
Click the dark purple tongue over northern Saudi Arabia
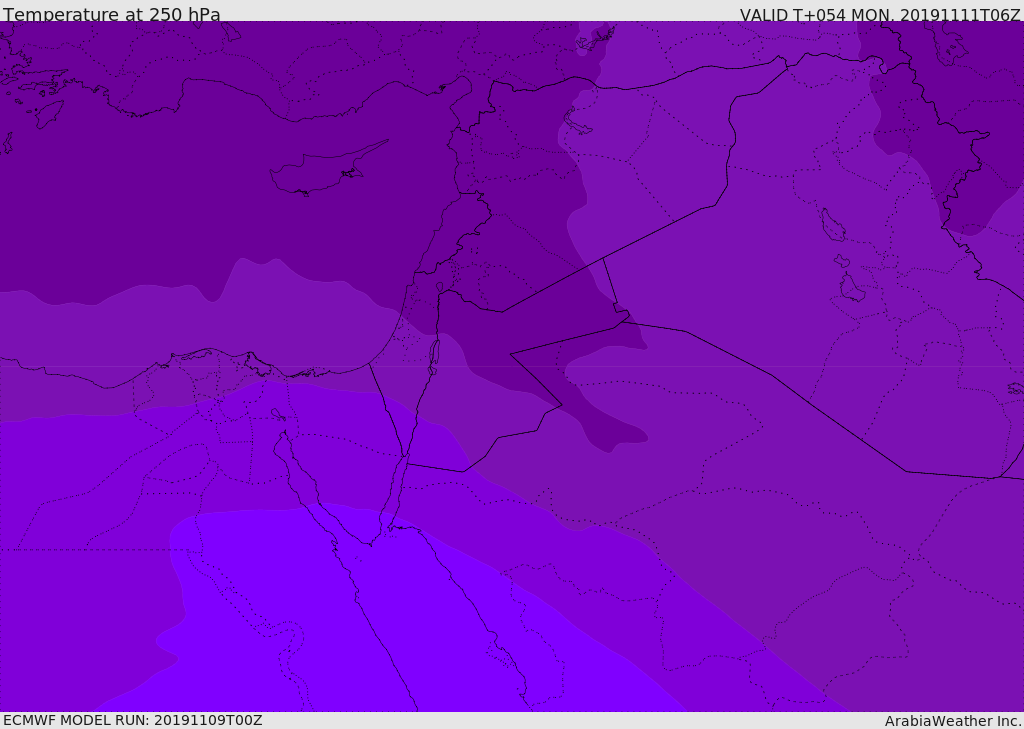point(600,420)
